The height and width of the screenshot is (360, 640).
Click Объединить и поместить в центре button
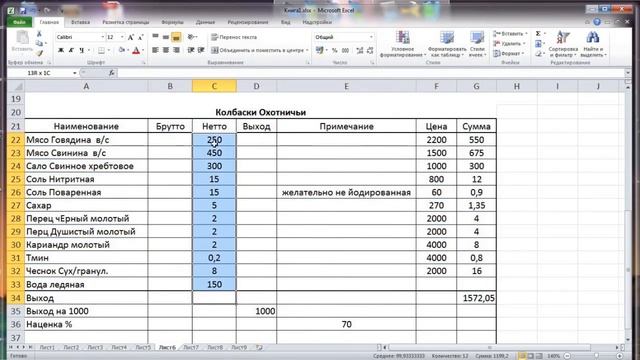[x=257, y=50]
